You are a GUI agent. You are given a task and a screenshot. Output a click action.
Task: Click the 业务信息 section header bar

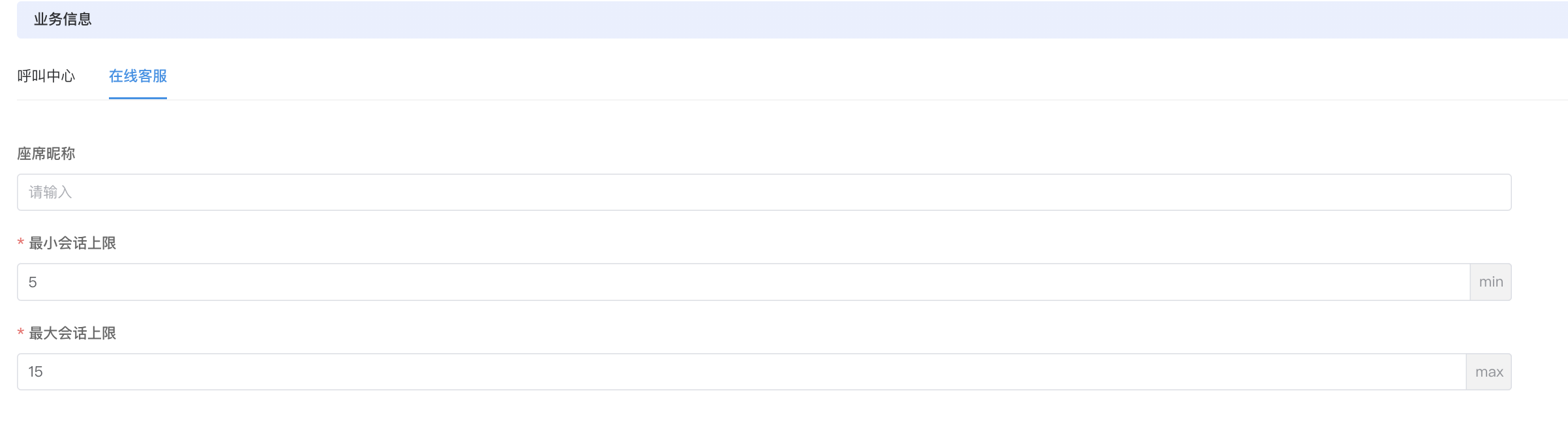click(x=792, y=20)
